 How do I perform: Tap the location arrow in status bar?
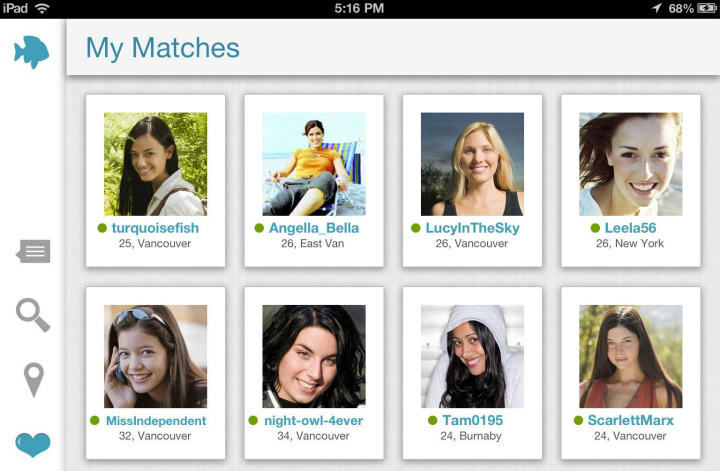click(x=656, y=8)
